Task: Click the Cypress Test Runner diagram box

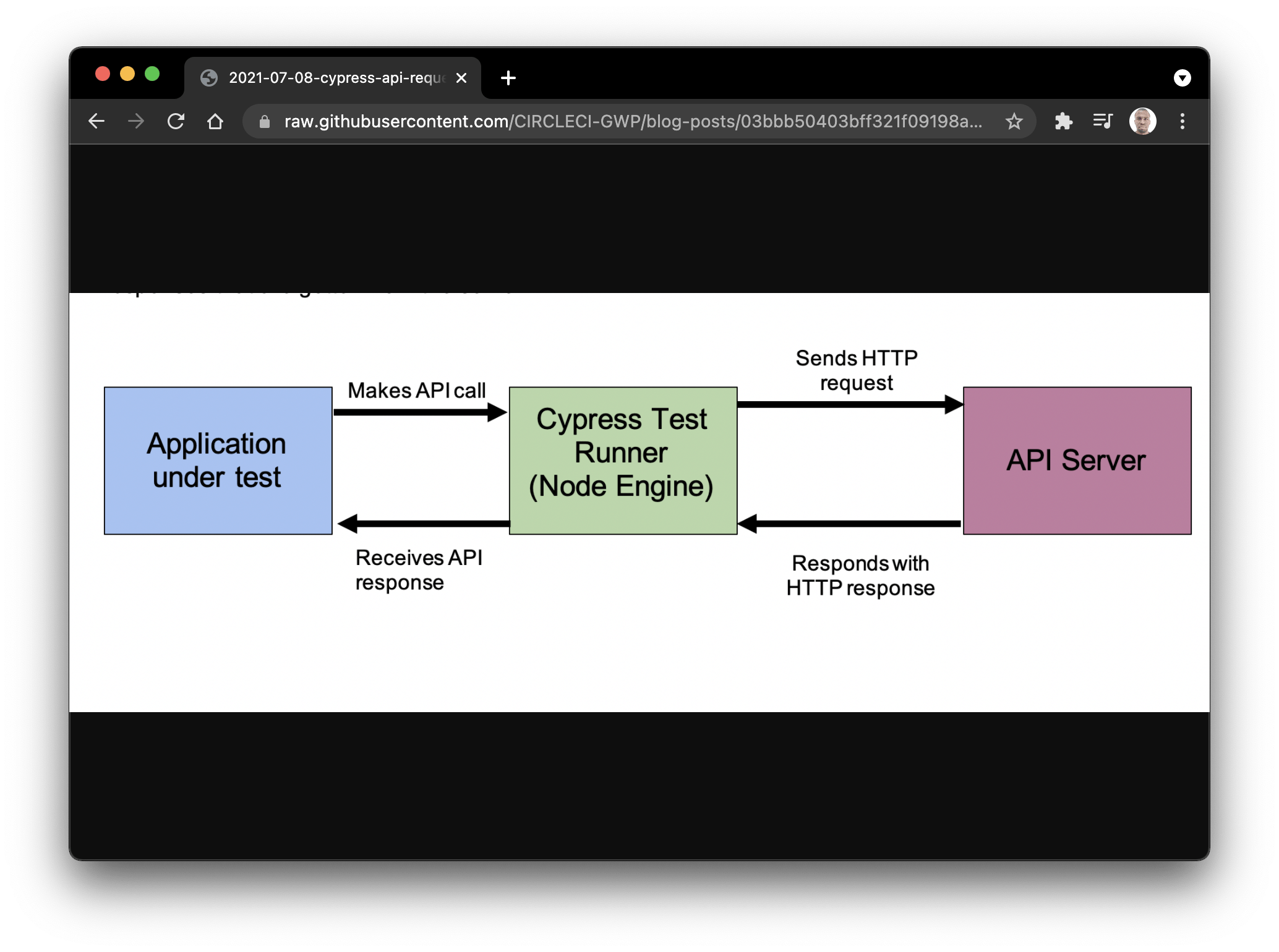Action: click(x=623, y=461)
